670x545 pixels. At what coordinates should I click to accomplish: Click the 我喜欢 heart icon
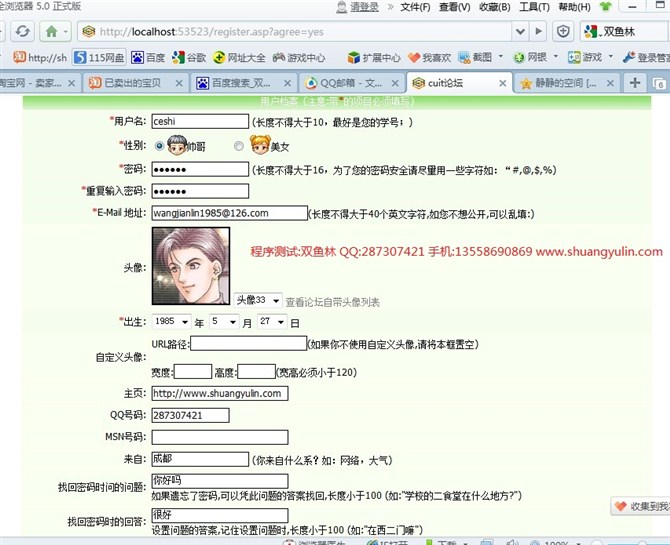[414, 57]
